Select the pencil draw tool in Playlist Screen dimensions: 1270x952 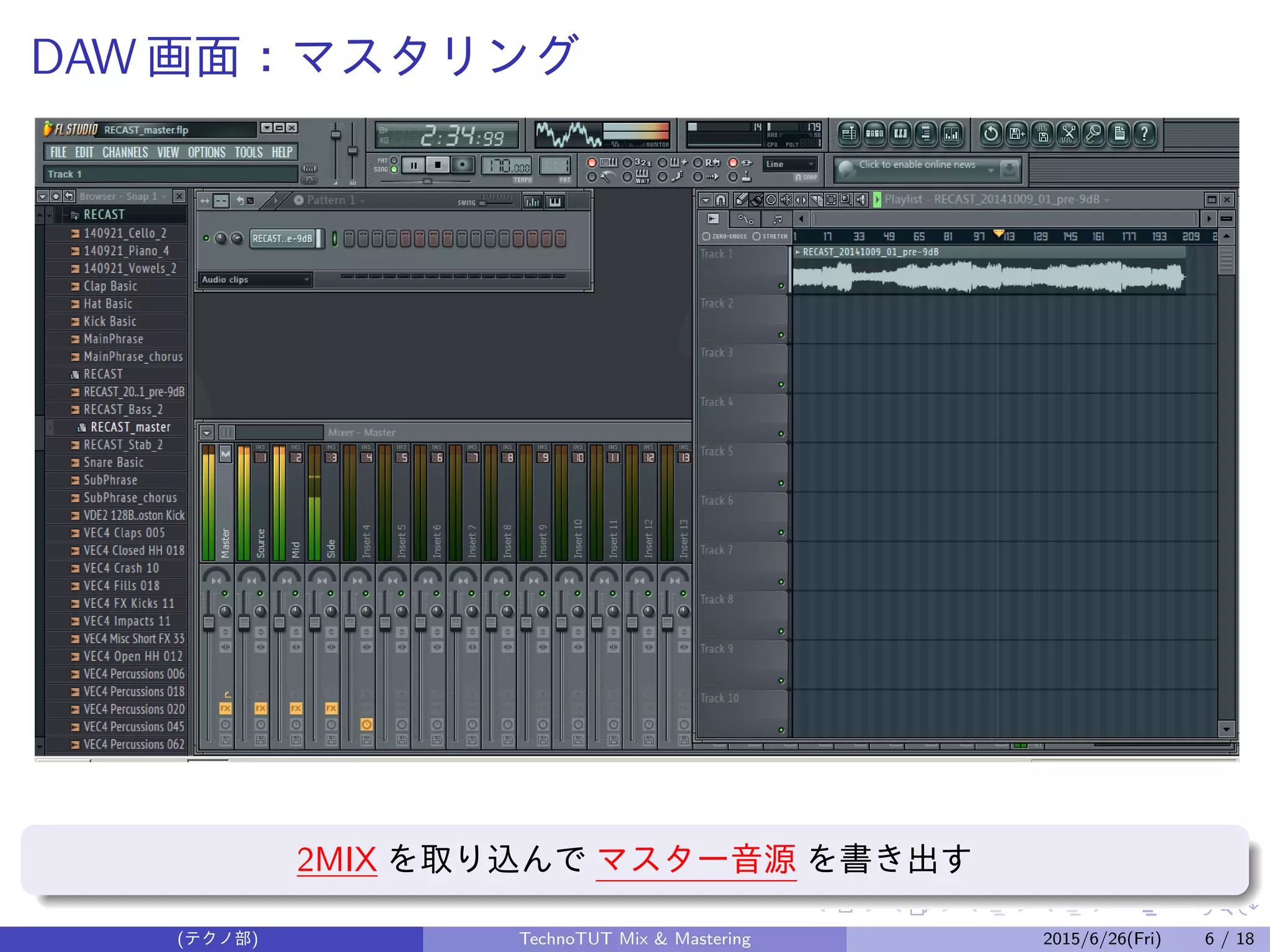(741, 200)
